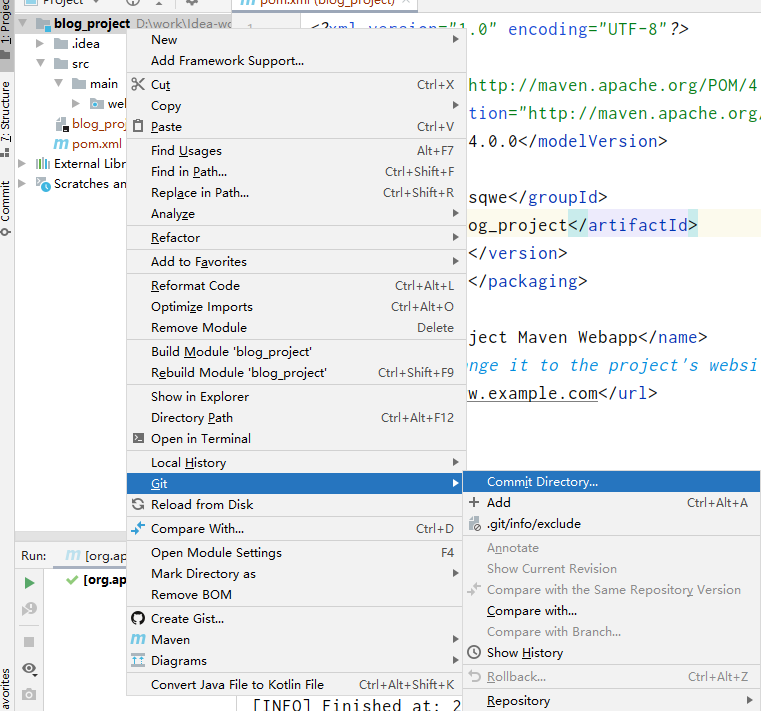Expand the External Libraries node
761x711 pixels.
(22, 164)
